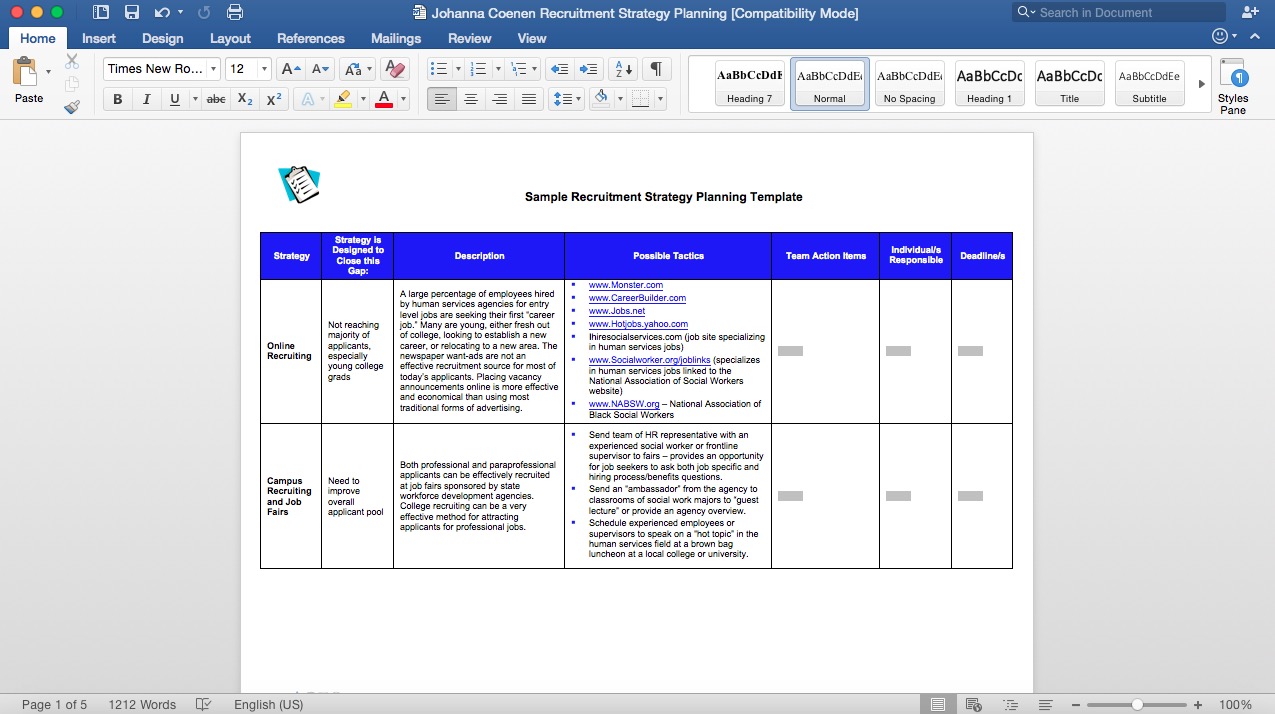Viewport: 1275px width, 714px height.
Task: Toggle center text alignment
Action: (x=471, y=97)
